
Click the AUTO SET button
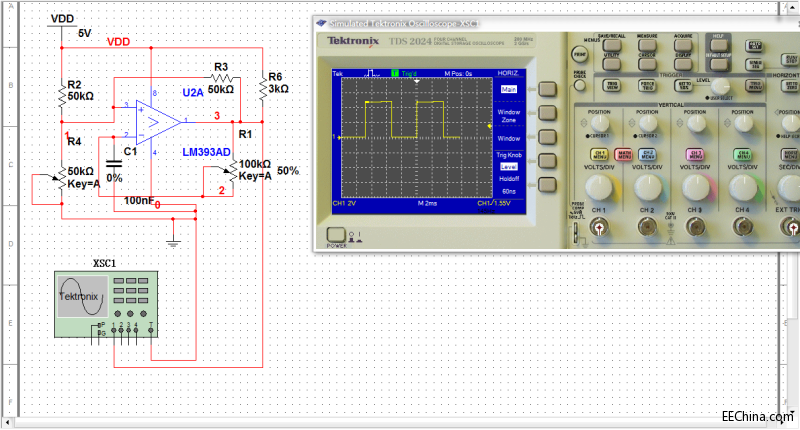click(755, 46)
